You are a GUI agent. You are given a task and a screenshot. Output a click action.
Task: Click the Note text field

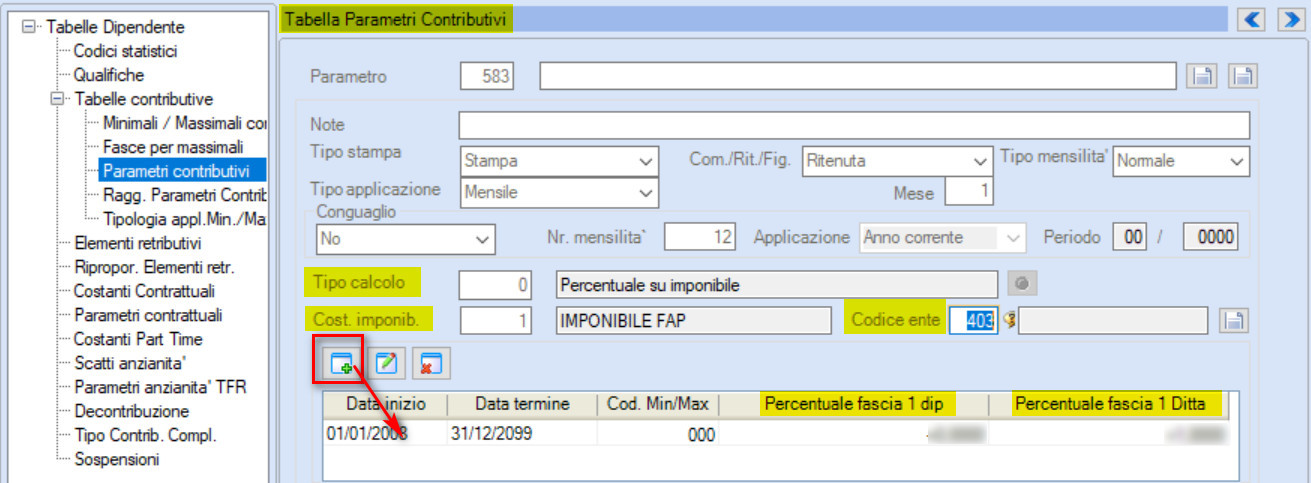click(855, 125)
